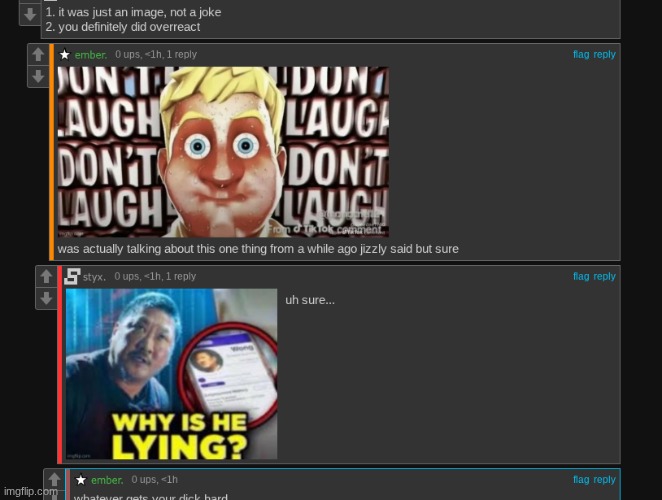Flag ember's Don't Laugh image comment

(581, 54)
